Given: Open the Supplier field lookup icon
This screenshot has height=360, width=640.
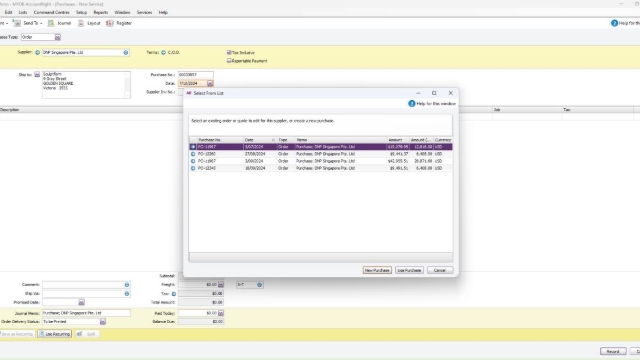Looking at the screenshot, I should (x=126, y=53).
